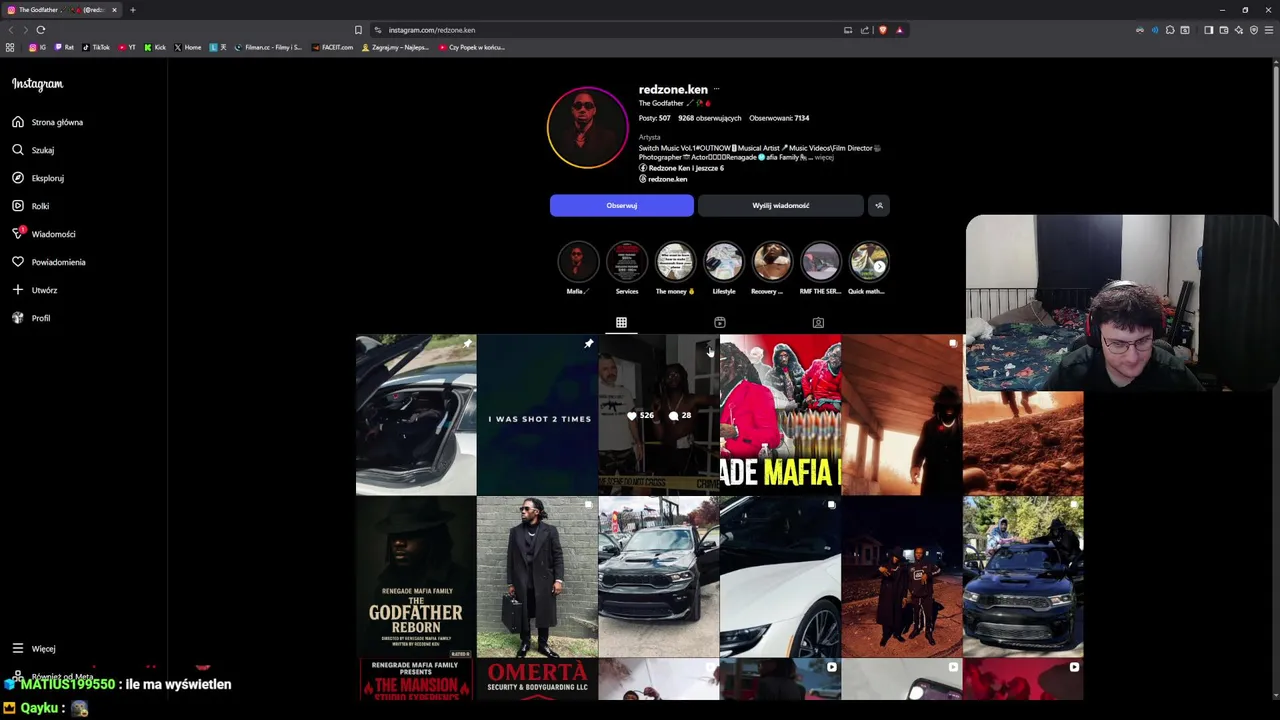
Task: Open the Rolki reels icon
Action: click(18, 206)
